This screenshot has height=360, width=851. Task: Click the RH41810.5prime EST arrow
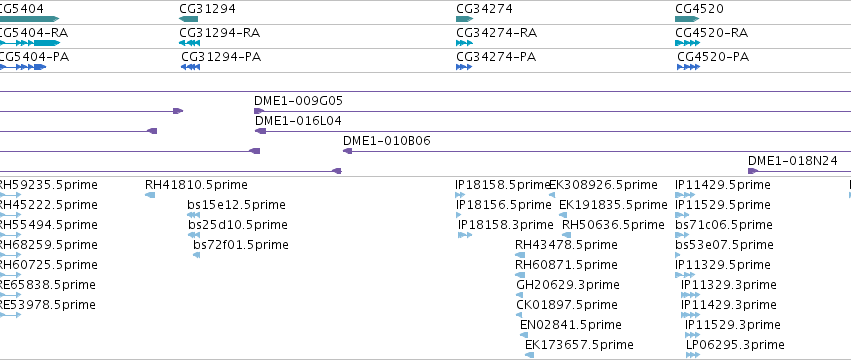click(x=150, y=195)
